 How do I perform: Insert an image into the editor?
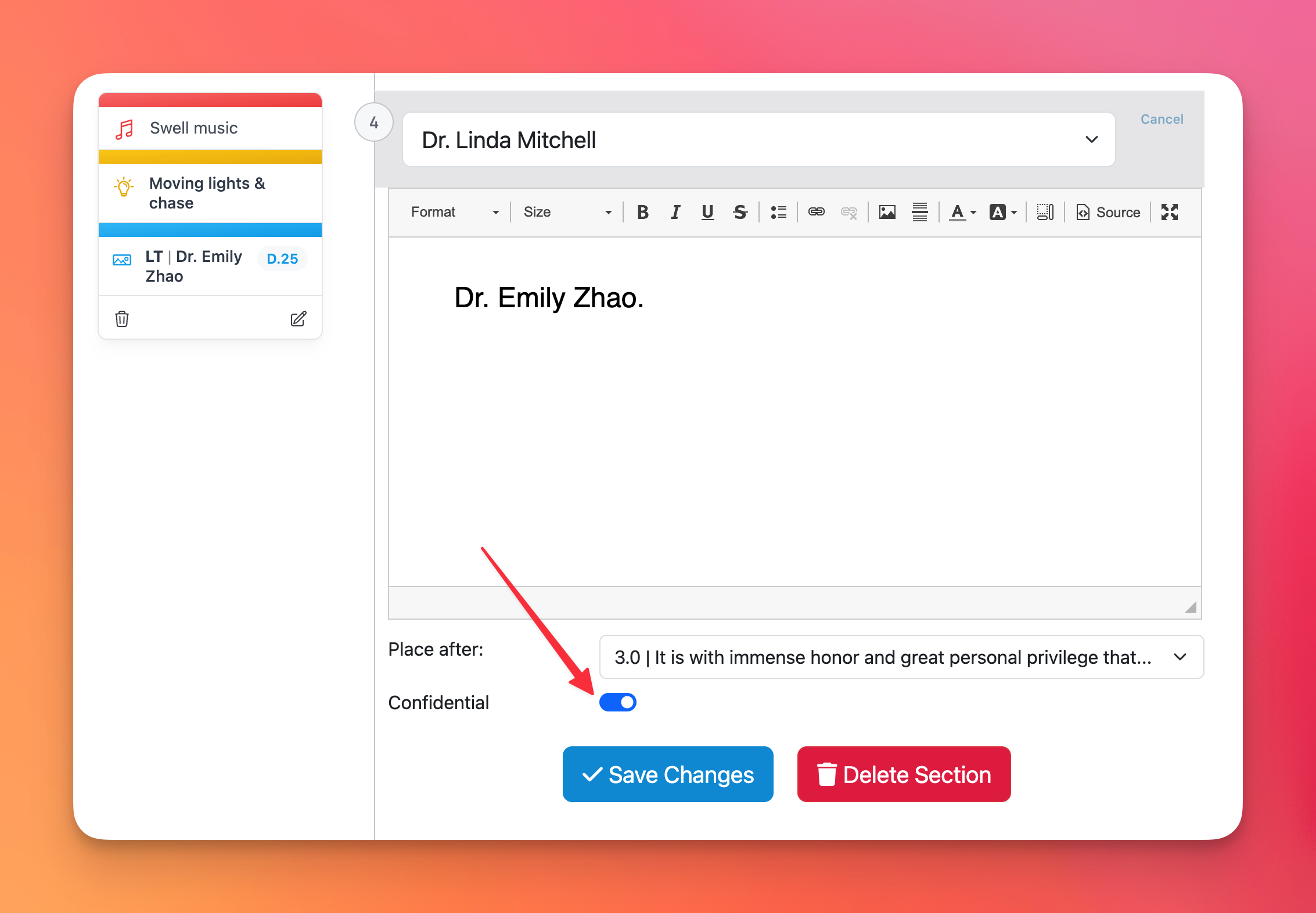click(887, 212)
